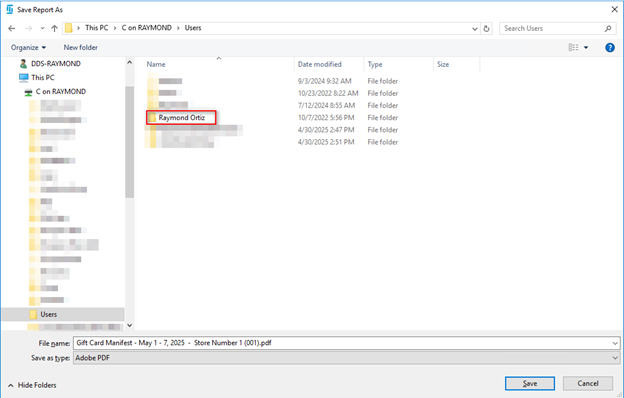
Task: Sort by Date modified column
Action: pyautogui.click(x=320, y=64)
